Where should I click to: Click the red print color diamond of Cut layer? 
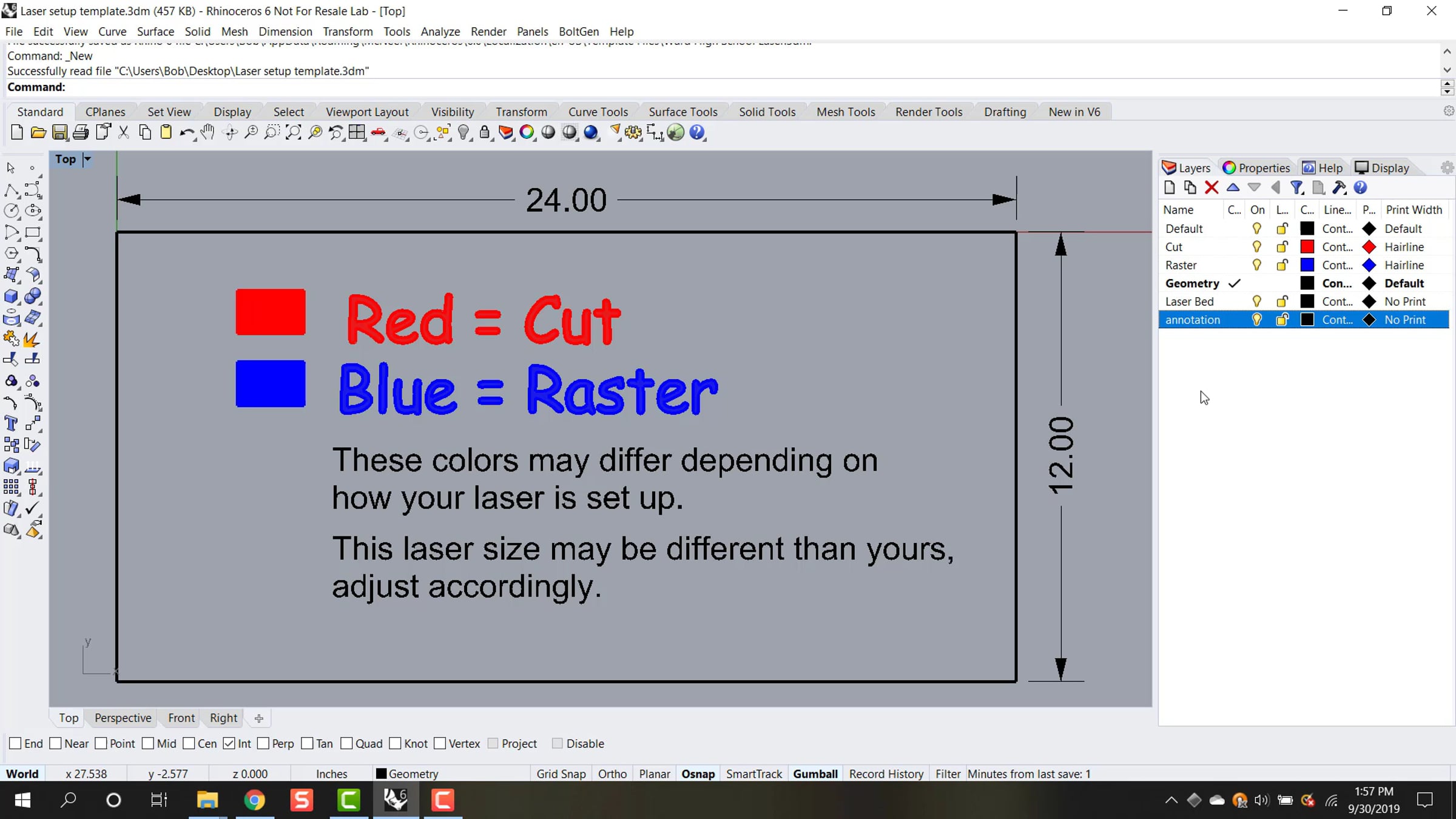[x=1369, y=247]
